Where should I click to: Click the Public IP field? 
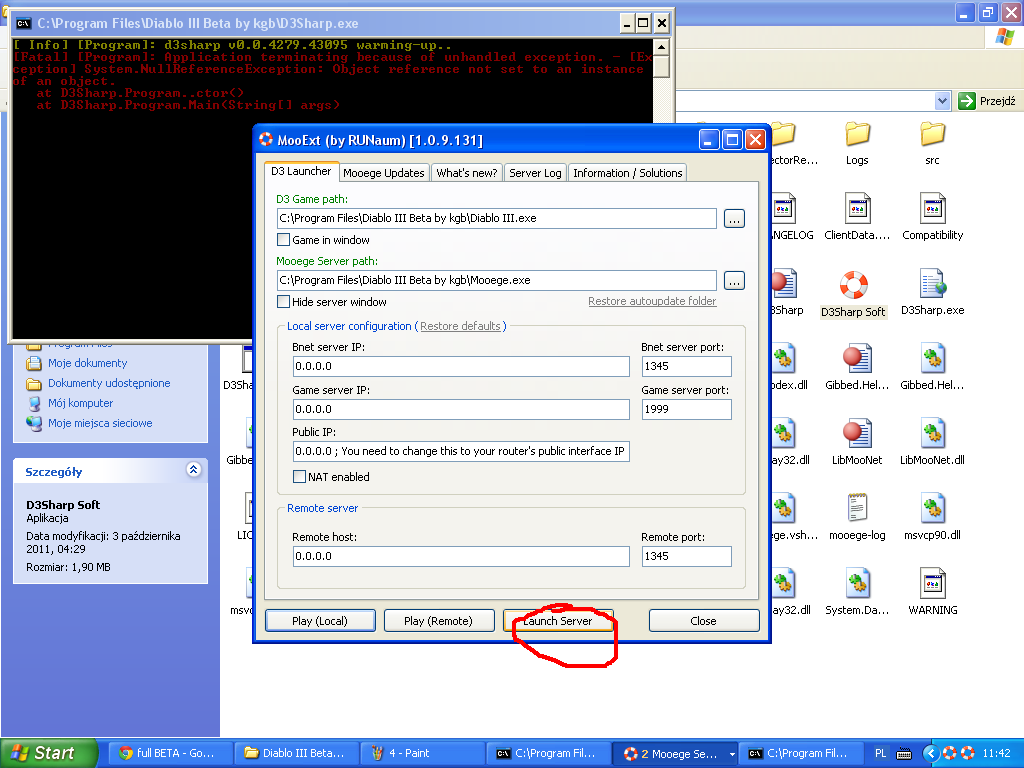(461, 451)
